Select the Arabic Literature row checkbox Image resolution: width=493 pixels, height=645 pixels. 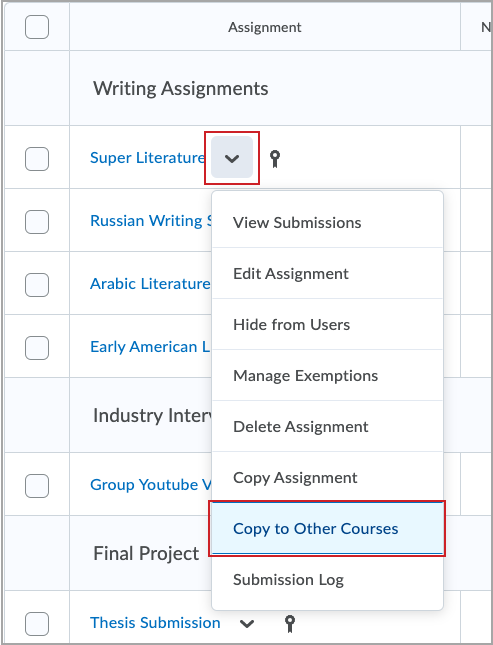(x=37, y=285)
